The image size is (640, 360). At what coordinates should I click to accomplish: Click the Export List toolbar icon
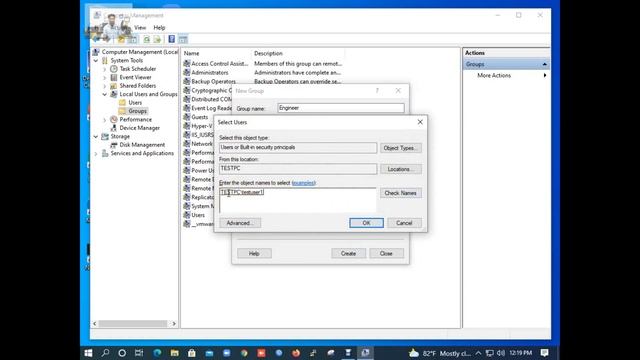coord(157,40)
